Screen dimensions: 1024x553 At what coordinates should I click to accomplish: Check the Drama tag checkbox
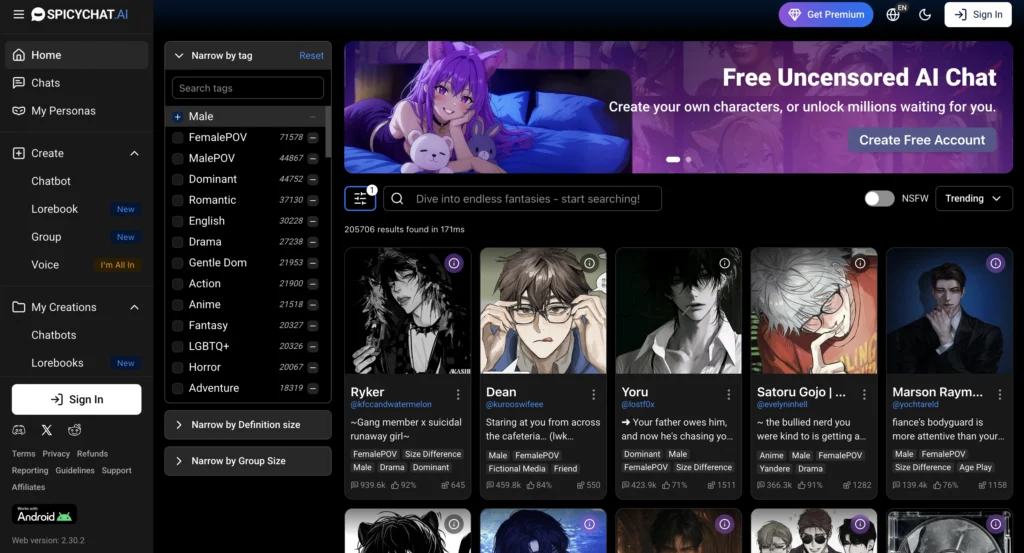click(177, 242)
